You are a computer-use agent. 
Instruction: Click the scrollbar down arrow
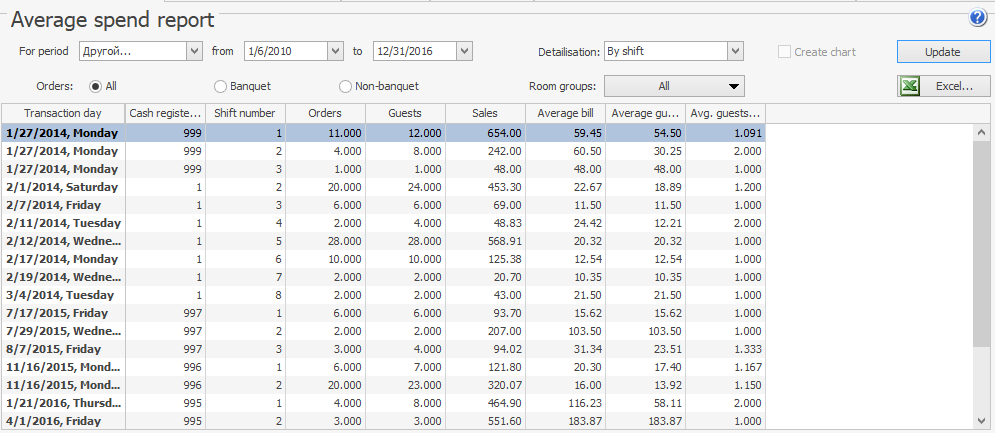point(983,421)
